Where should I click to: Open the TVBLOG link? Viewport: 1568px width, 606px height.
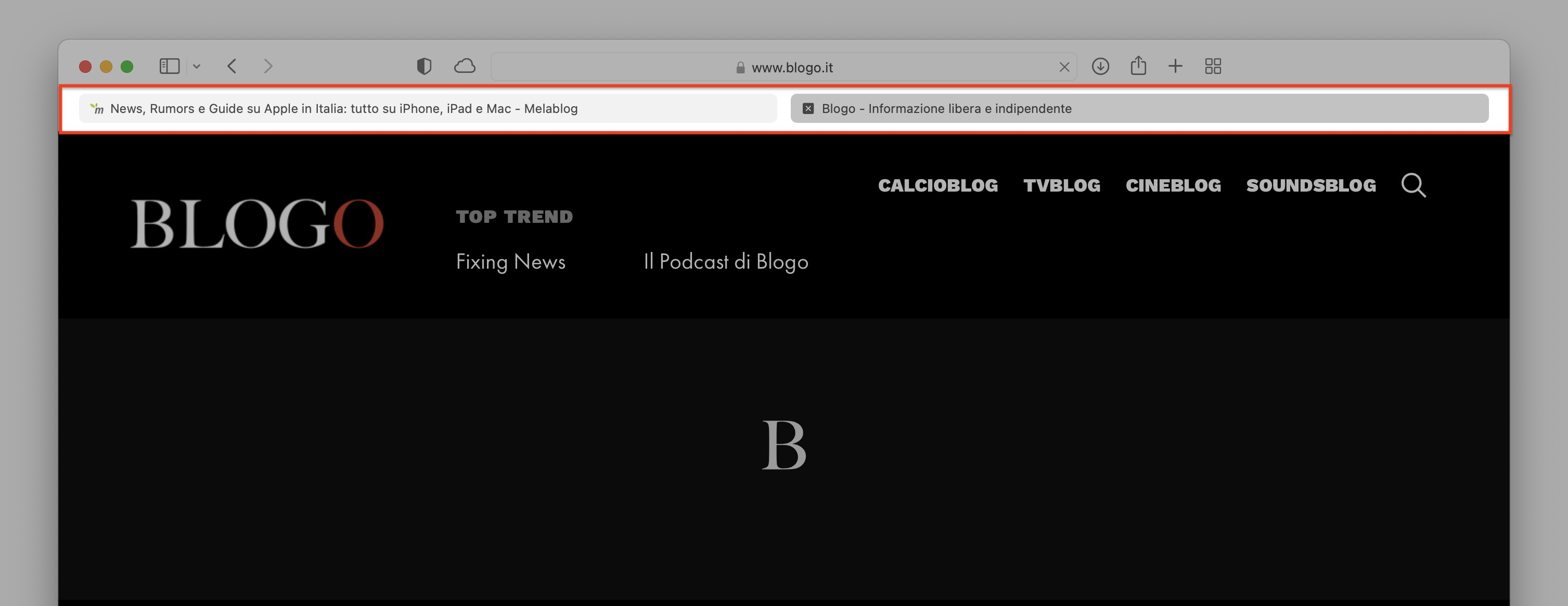tap(1062, 185)
